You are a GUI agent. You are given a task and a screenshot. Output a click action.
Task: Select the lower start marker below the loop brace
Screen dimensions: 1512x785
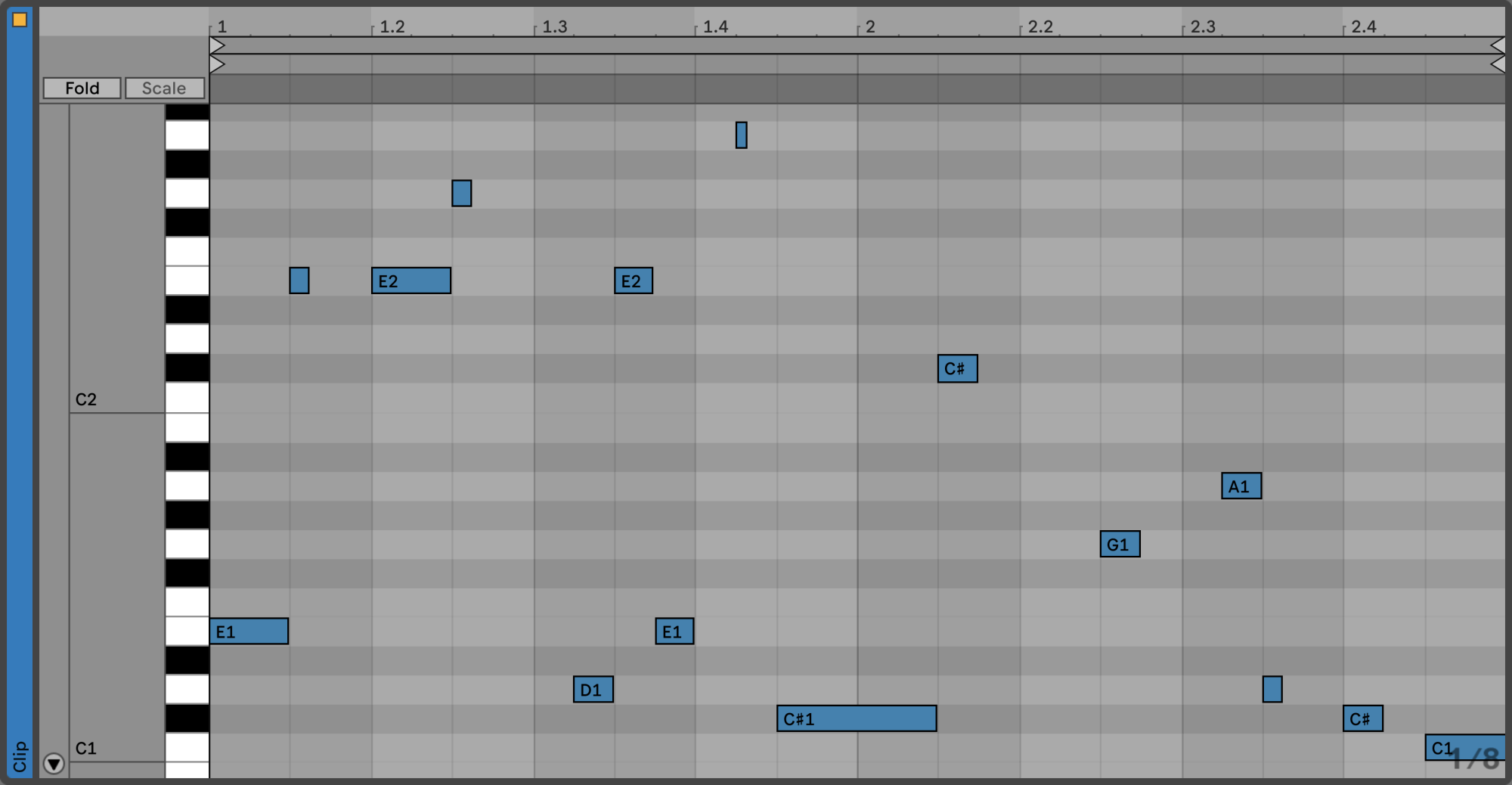[x=217, y=65]
